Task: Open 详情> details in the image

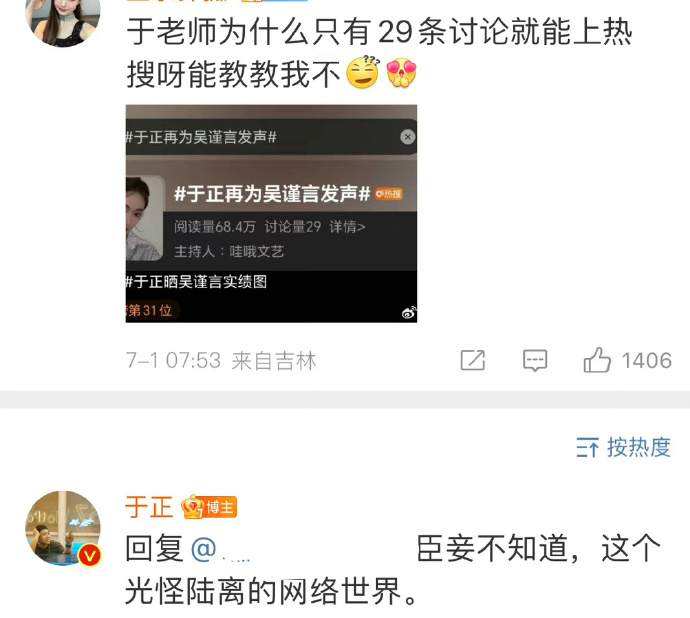Action: [x=347, y=227]
